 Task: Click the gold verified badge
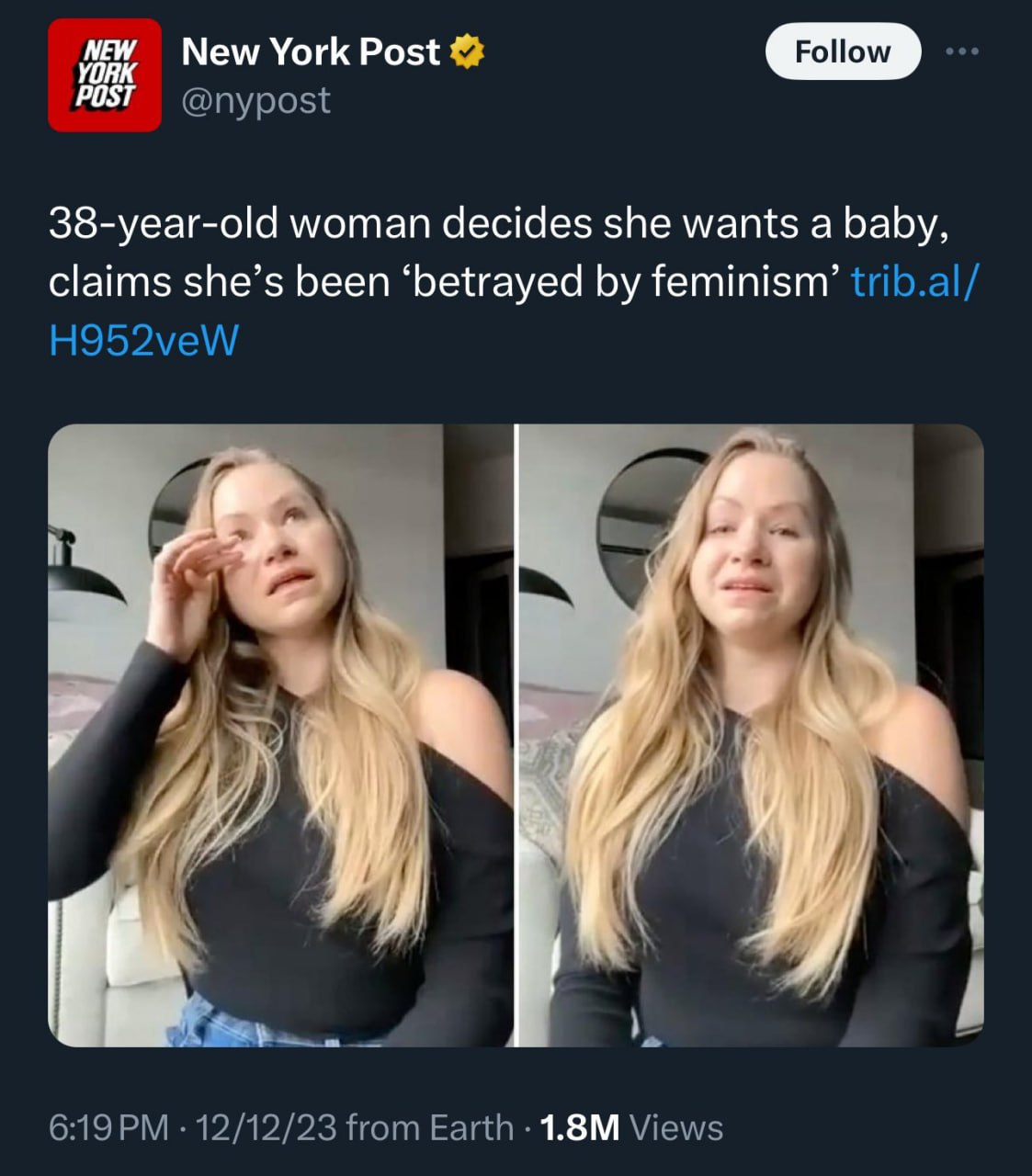(x=468, y=52)
